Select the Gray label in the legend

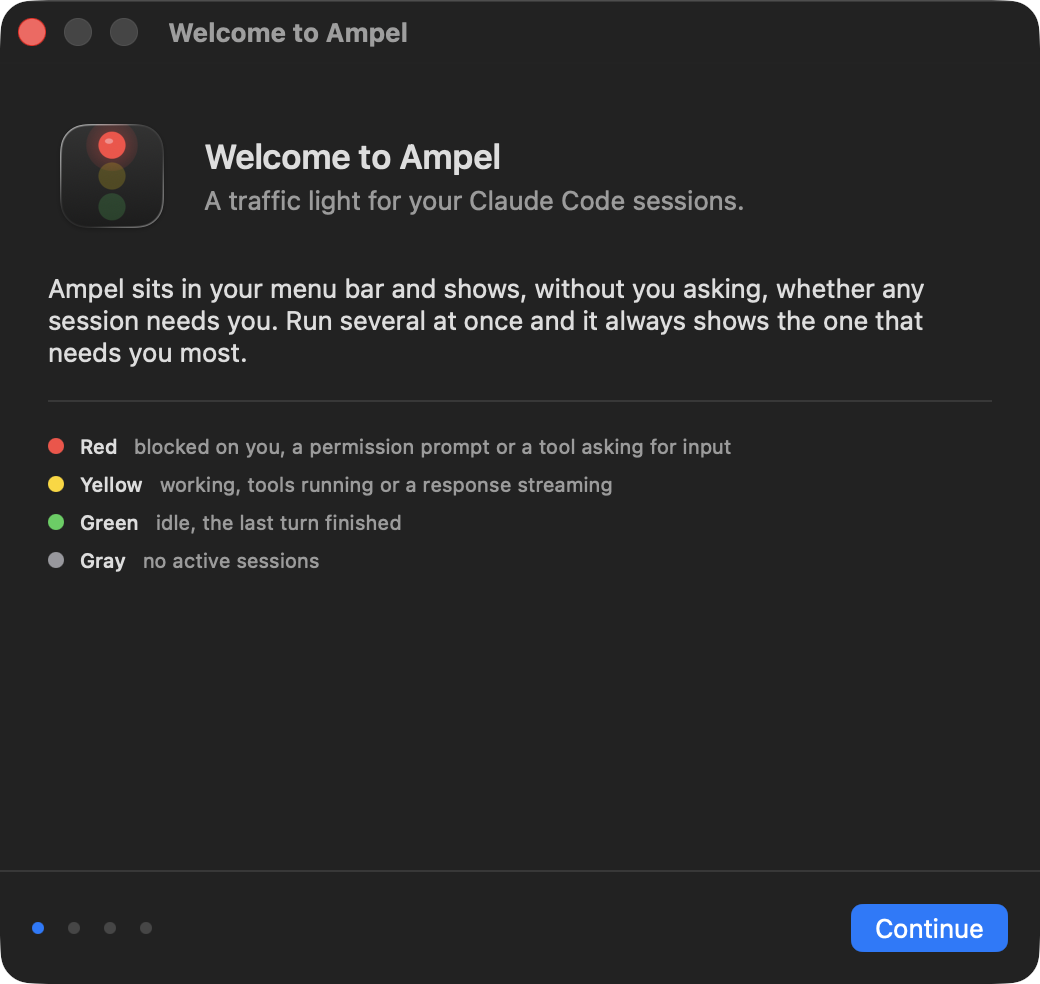point(102,561)
